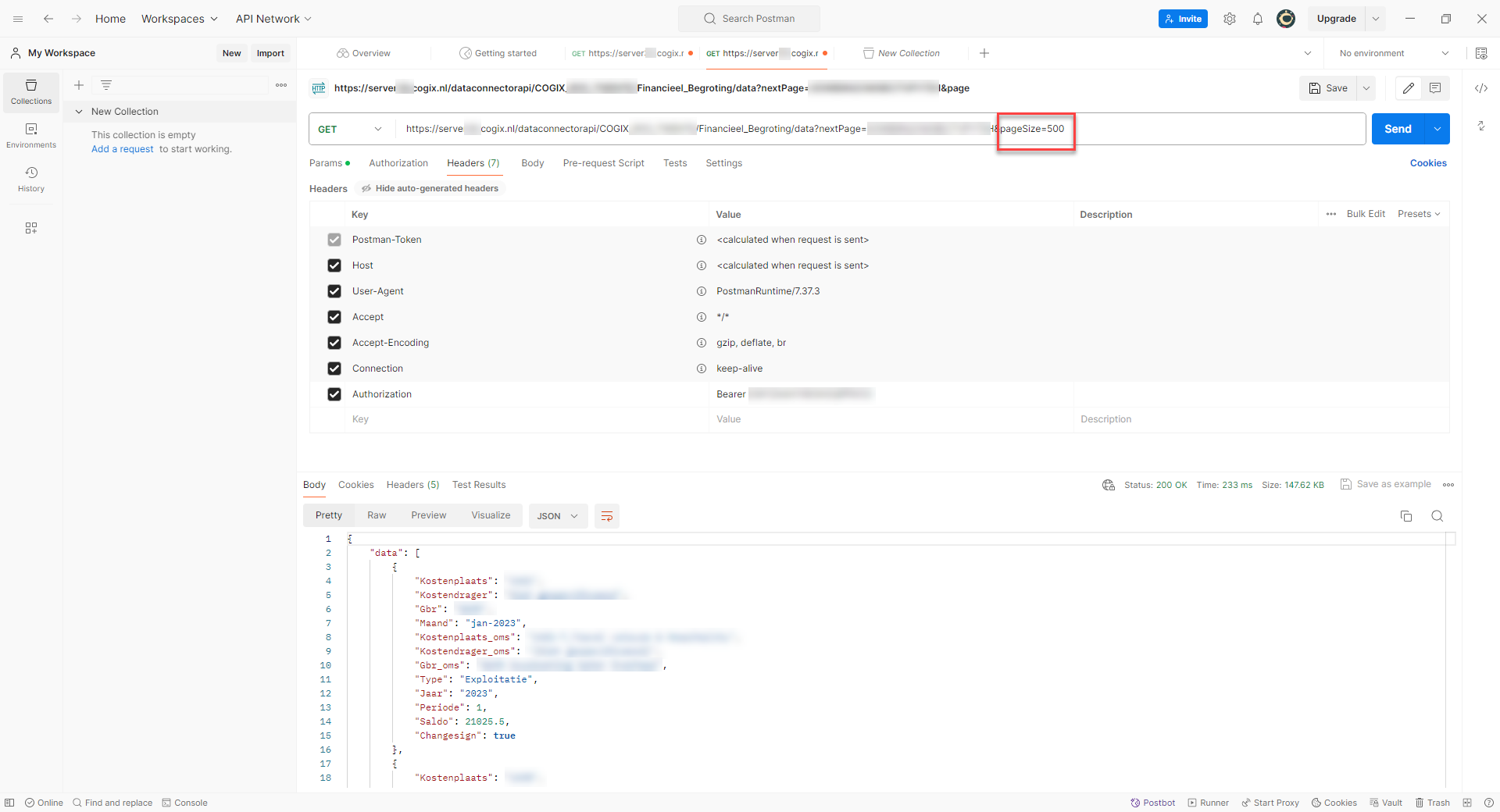This screenshot has height=812, width=1500.
Task: Click the Wrap lines icon in response
Action: 607,516
